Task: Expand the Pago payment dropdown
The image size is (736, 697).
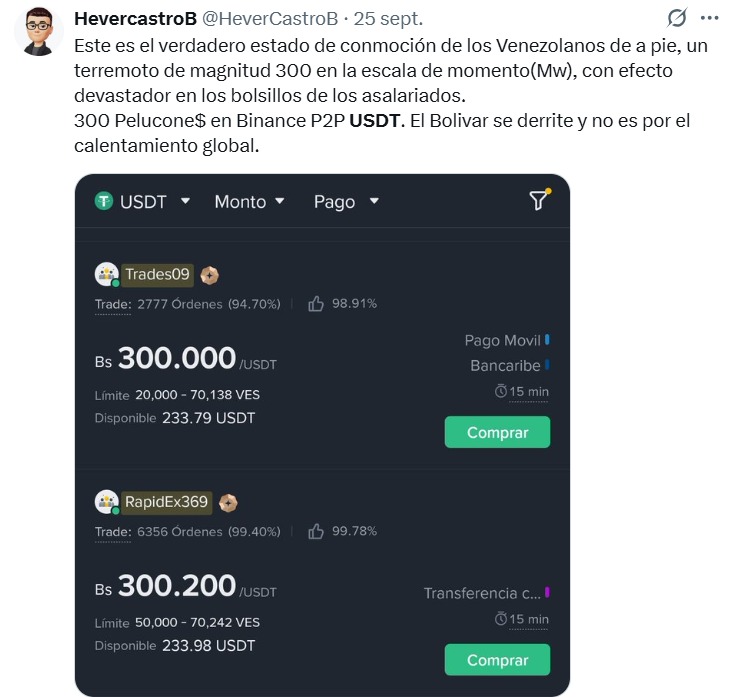Action: pos(346,201)
